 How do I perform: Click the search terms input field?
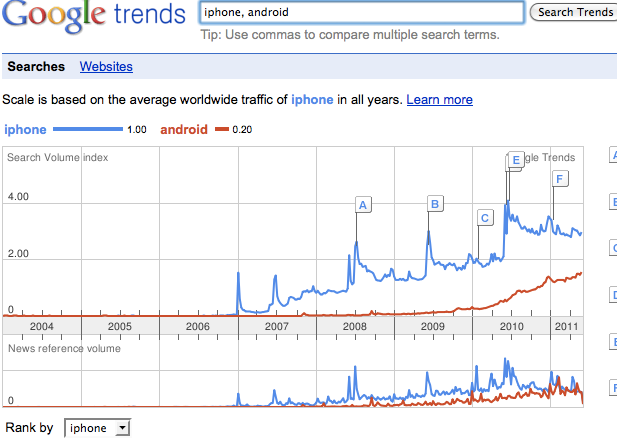(x=360, y=12)
